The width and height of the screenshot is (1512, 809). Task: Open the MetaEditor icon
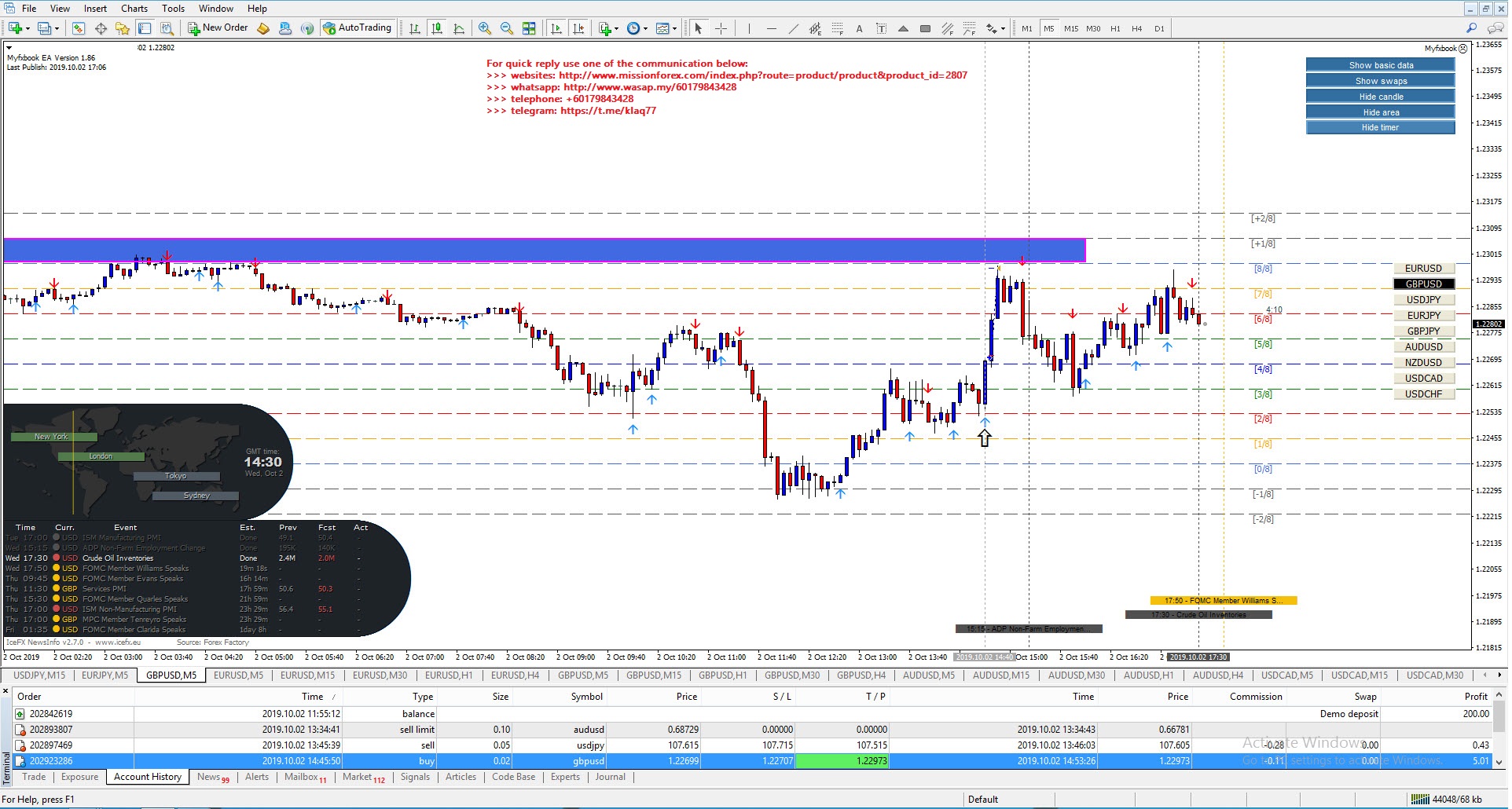pyautogui.click(x=263, y=28)
